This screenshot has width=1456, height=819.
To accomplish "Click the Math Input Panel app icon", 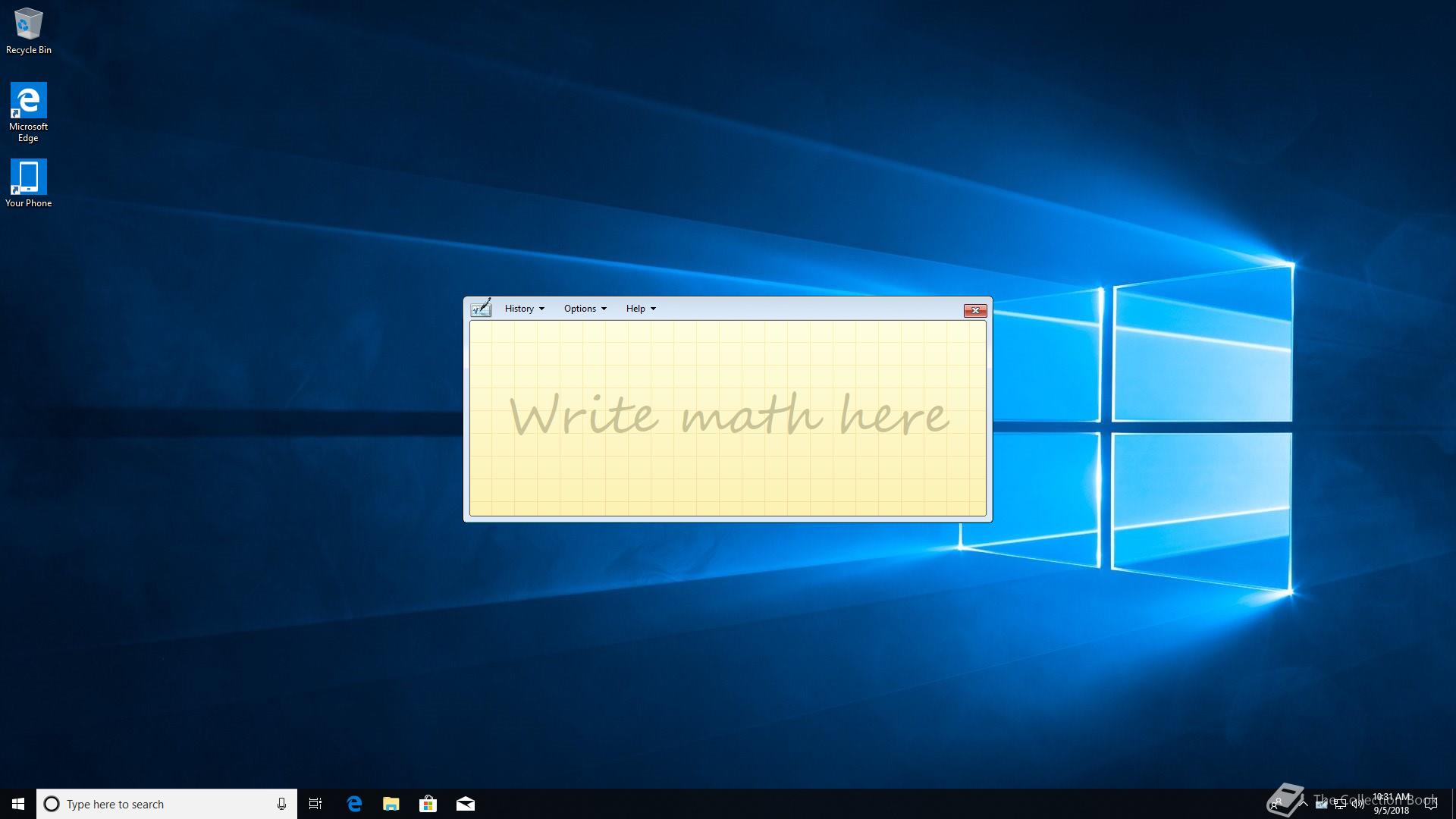I will pyautogui.click(x=481, y=308).
